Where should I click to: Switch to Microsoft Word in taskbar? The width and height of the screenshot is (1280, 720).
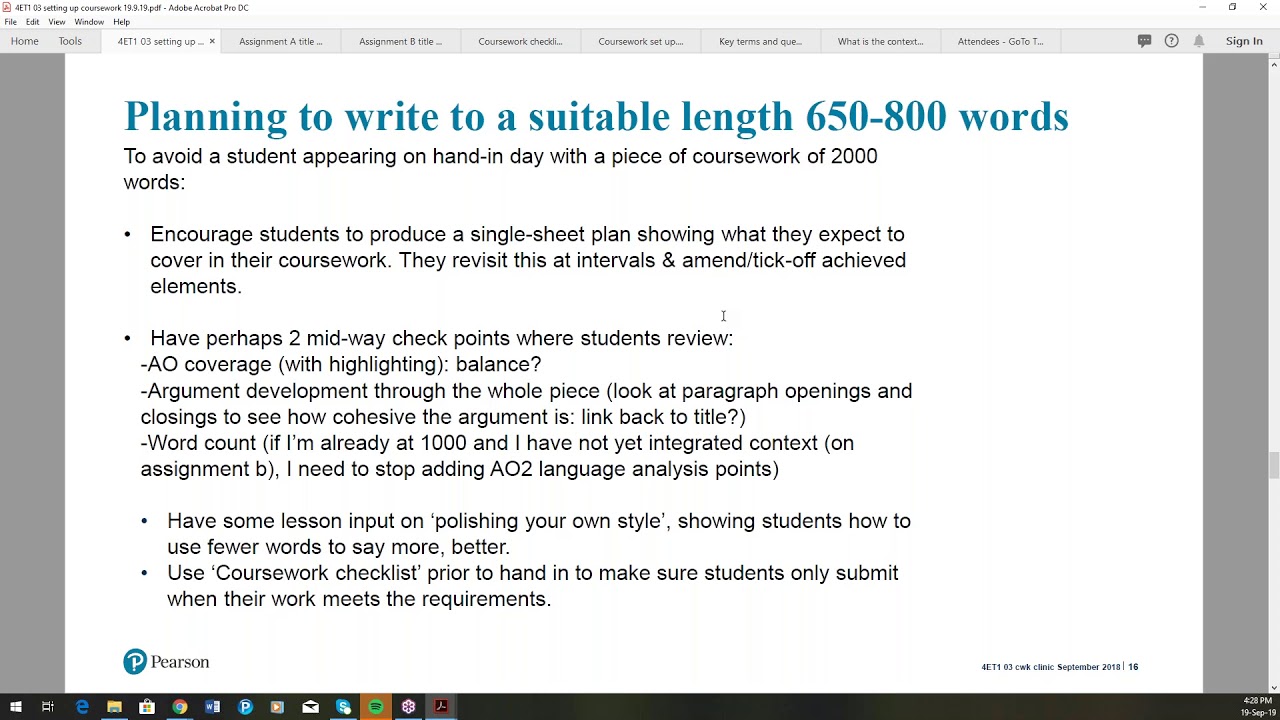pos(212,707)
